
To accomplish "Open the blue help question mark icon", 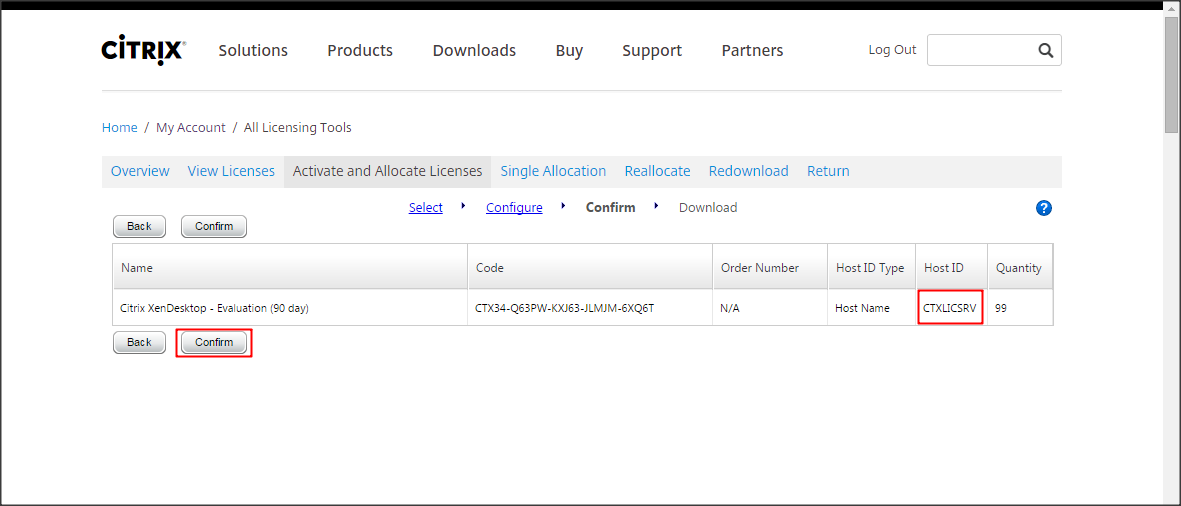I will coord(1044,208).
